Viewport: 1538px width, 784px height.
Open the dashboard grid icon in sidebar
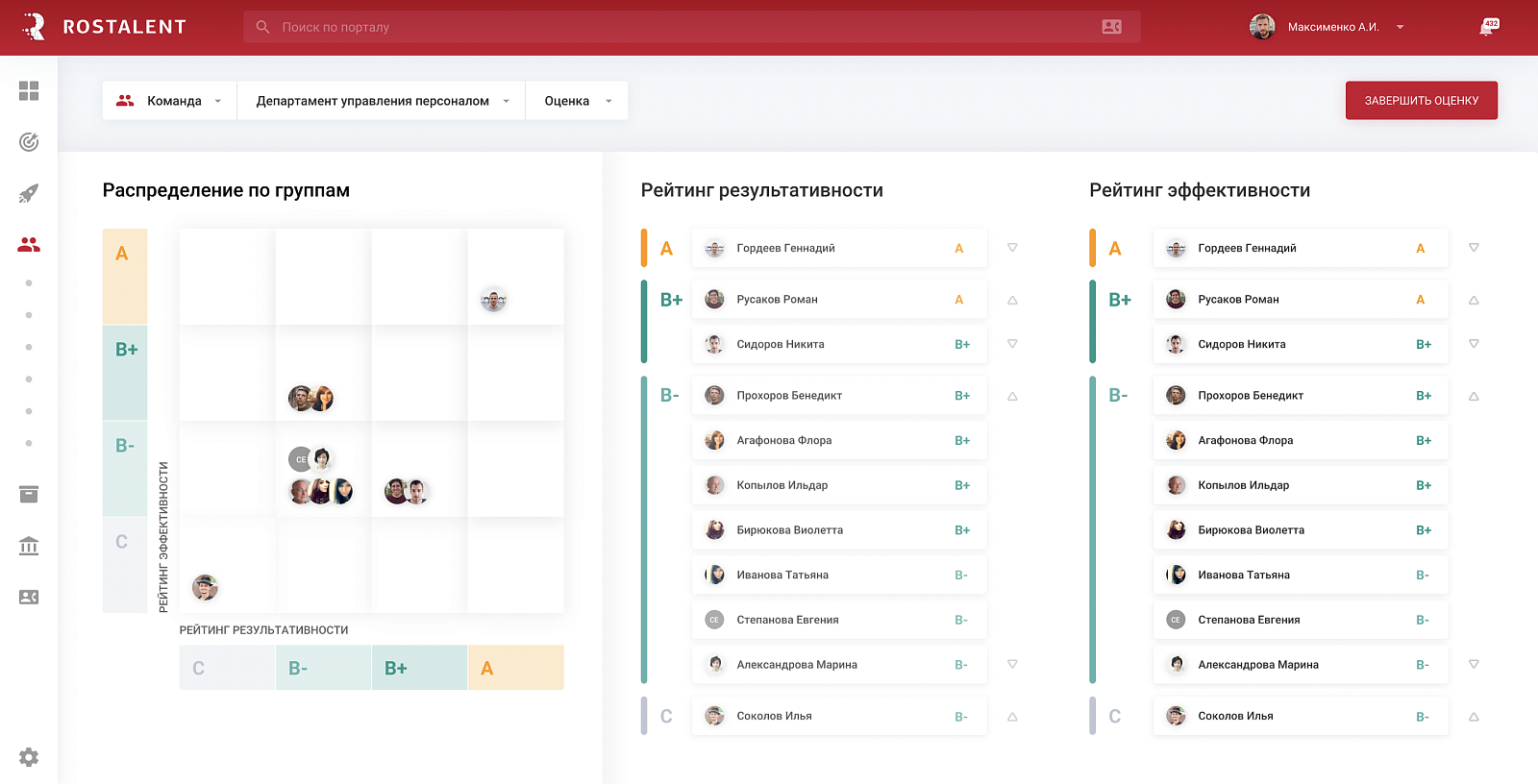pos(29,90)
